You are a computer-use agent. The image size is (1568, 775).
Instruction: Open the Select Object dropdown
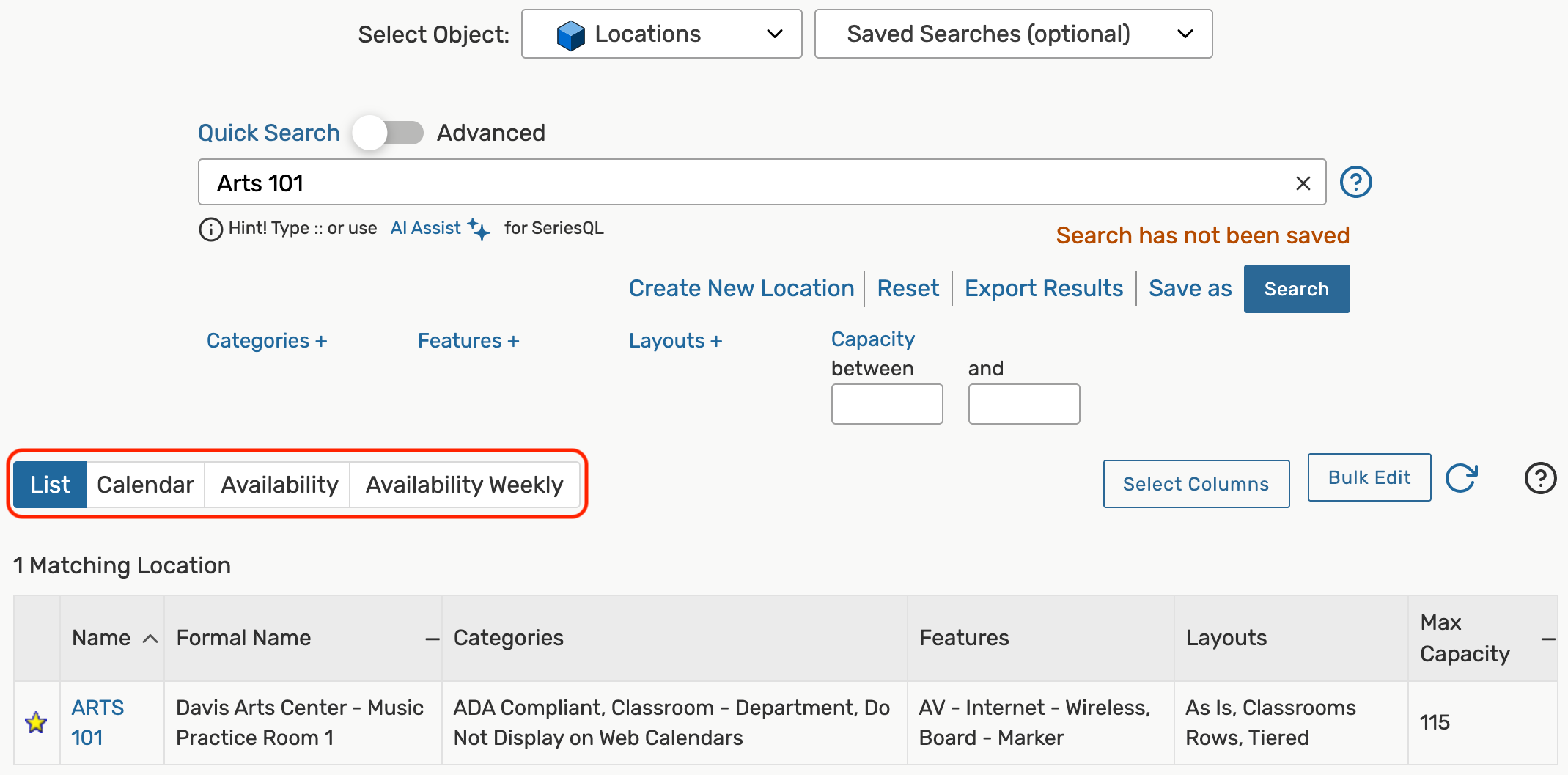[660, 34]
